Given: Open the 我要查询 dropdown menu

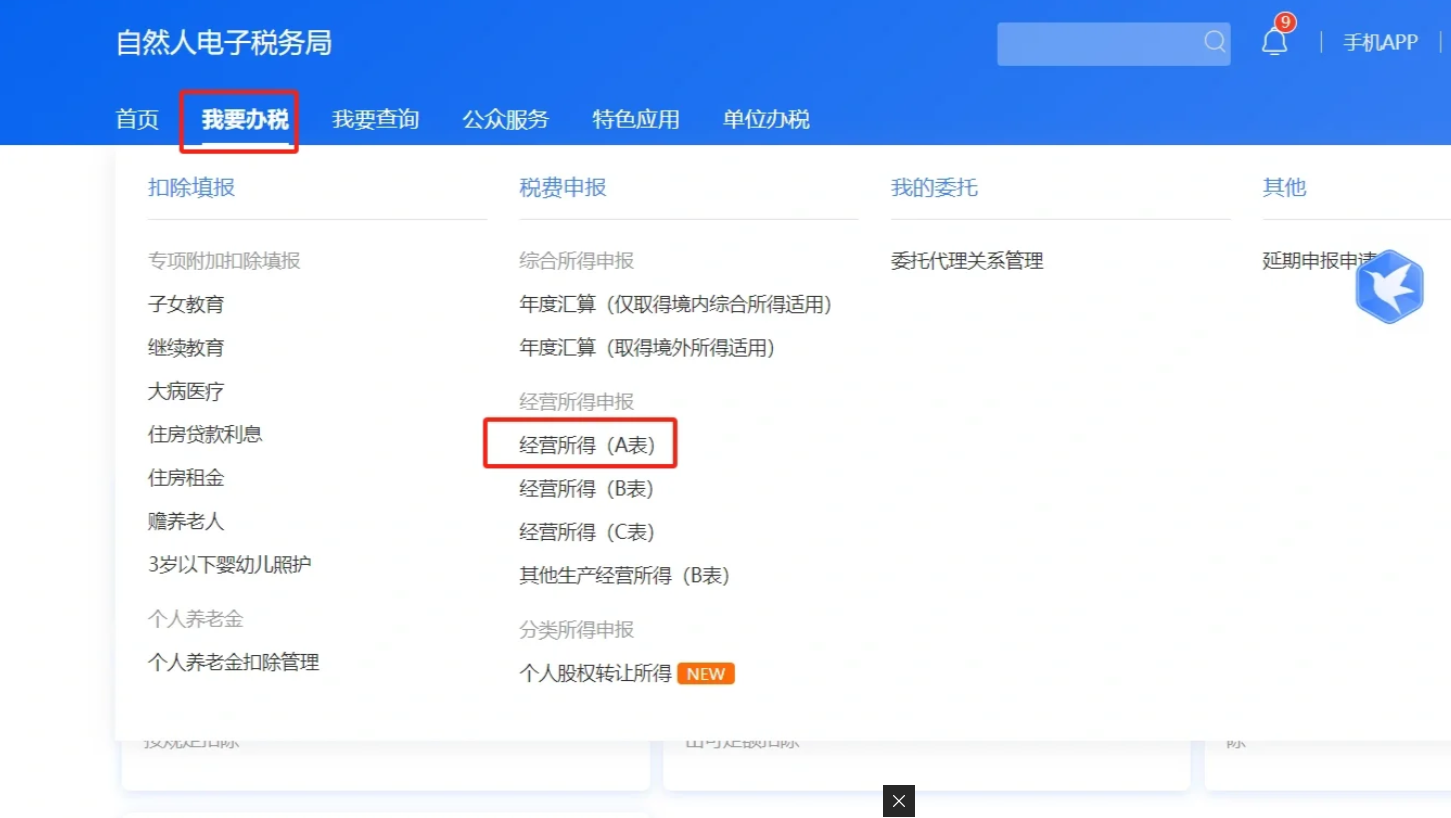Looking at the screenshot, I should pos(374,119).
